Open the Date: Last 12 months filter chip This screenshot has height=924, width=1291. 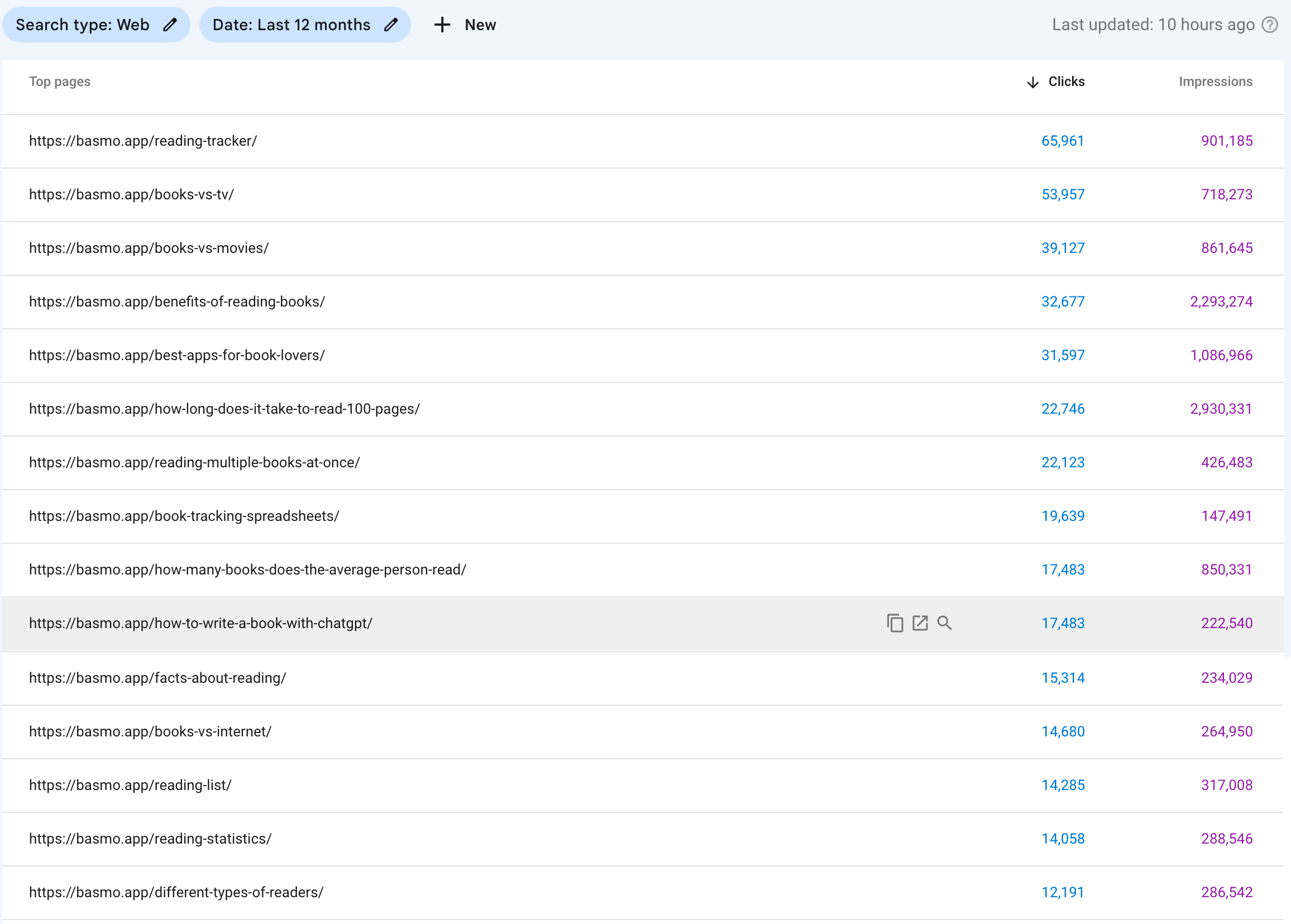point(305,25)
